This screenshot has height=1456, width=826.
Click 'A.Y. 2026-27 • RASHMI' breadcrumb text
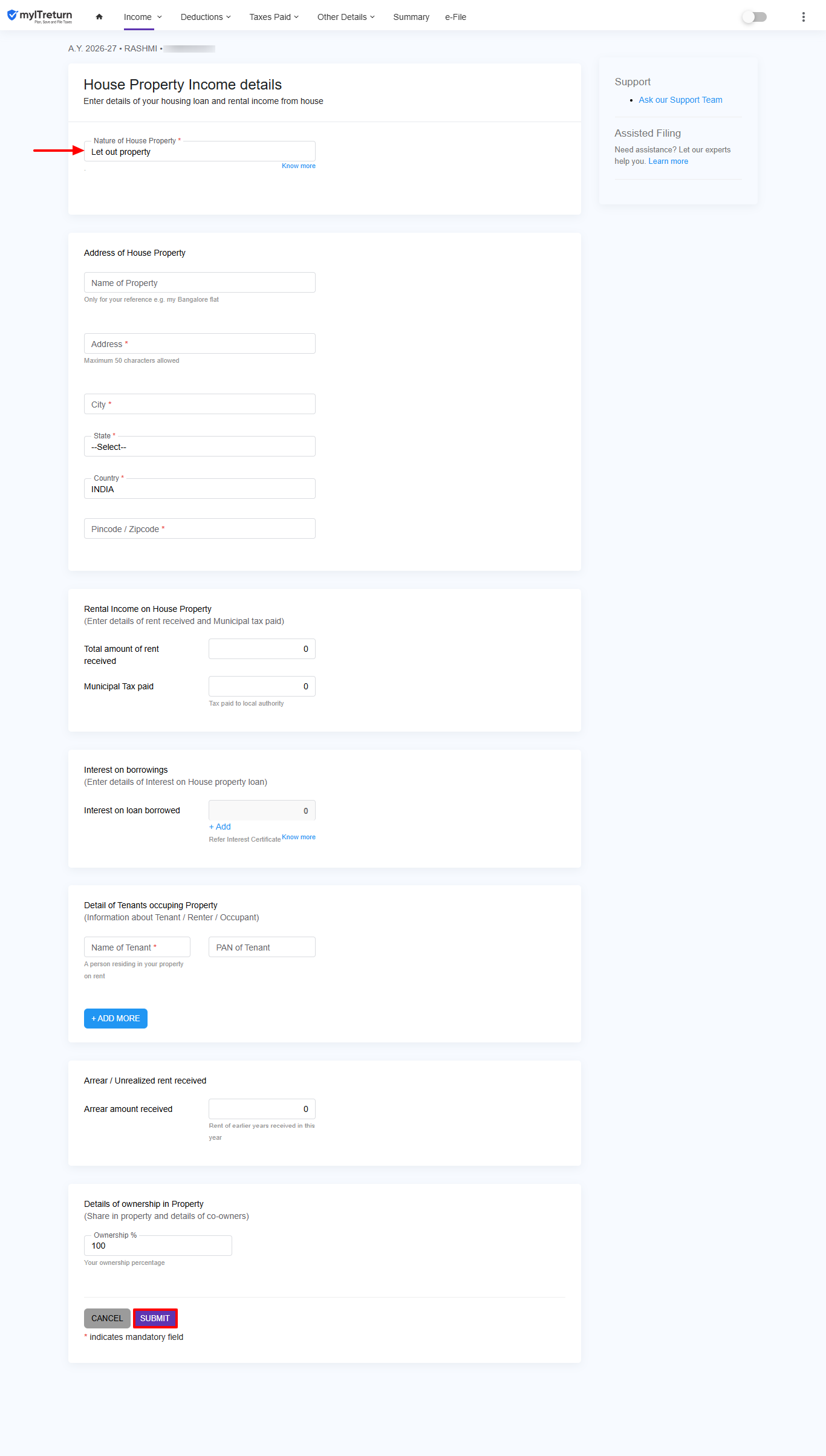tap(113, 48)
